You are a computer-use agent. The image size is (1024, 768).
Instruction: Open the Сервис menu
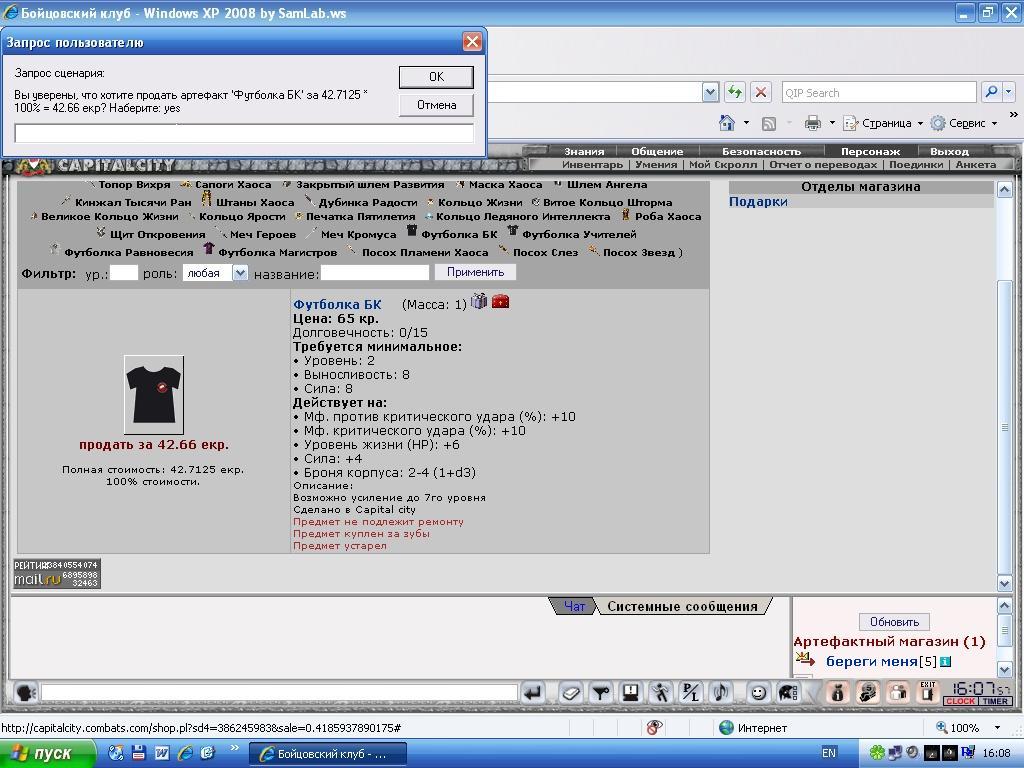pyautogui.click(x=963, y=123)
